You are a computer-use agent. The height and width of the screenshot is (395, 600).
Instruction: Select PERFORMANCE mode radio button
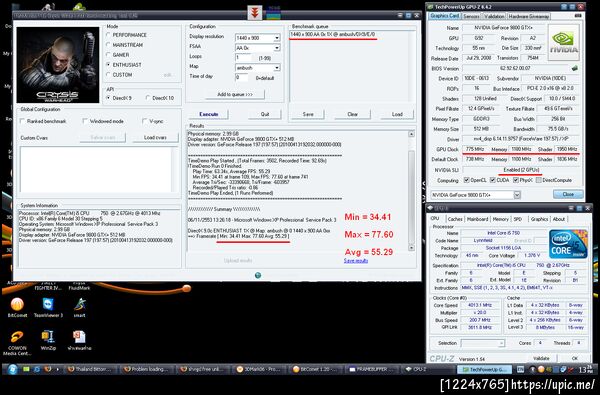[109, 35]
